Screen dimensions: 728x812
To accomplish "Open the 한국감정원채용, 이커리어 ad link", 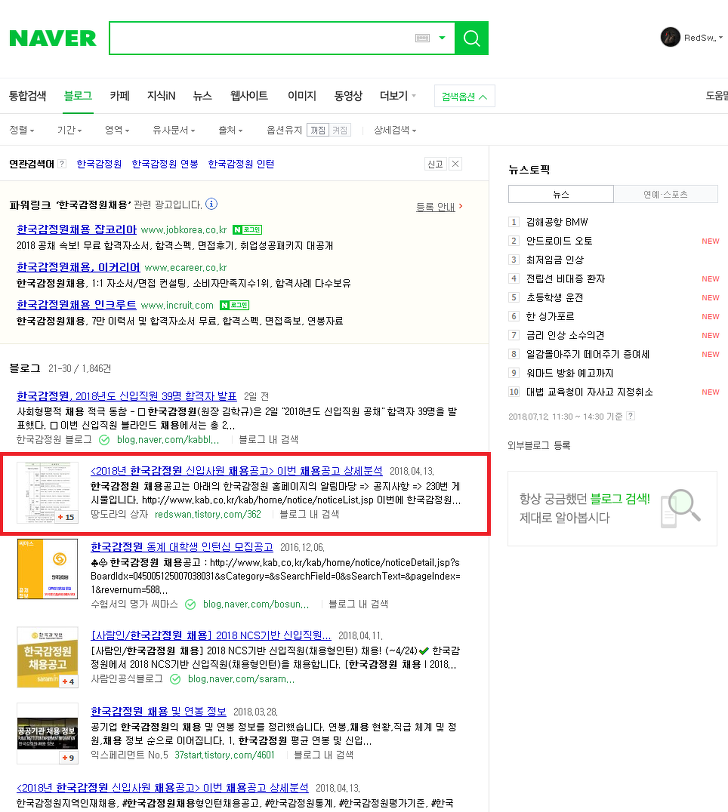I will 78,267.
